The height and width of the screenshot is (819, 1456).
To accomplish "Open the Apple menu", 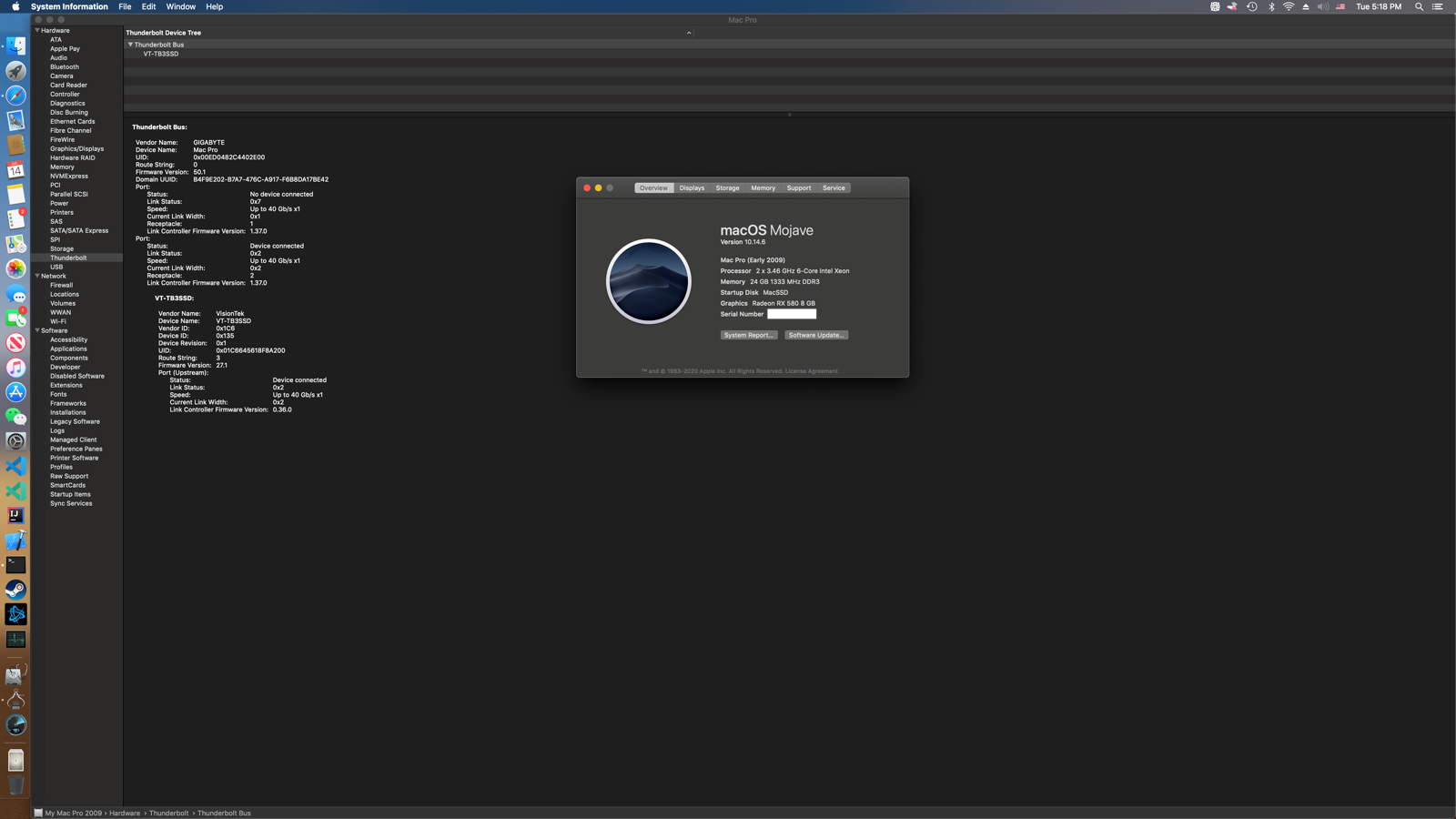I will coord(15,6).
